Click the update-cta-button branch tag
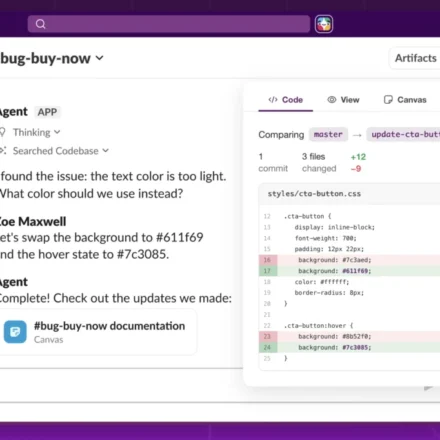 tap(403, 134)
